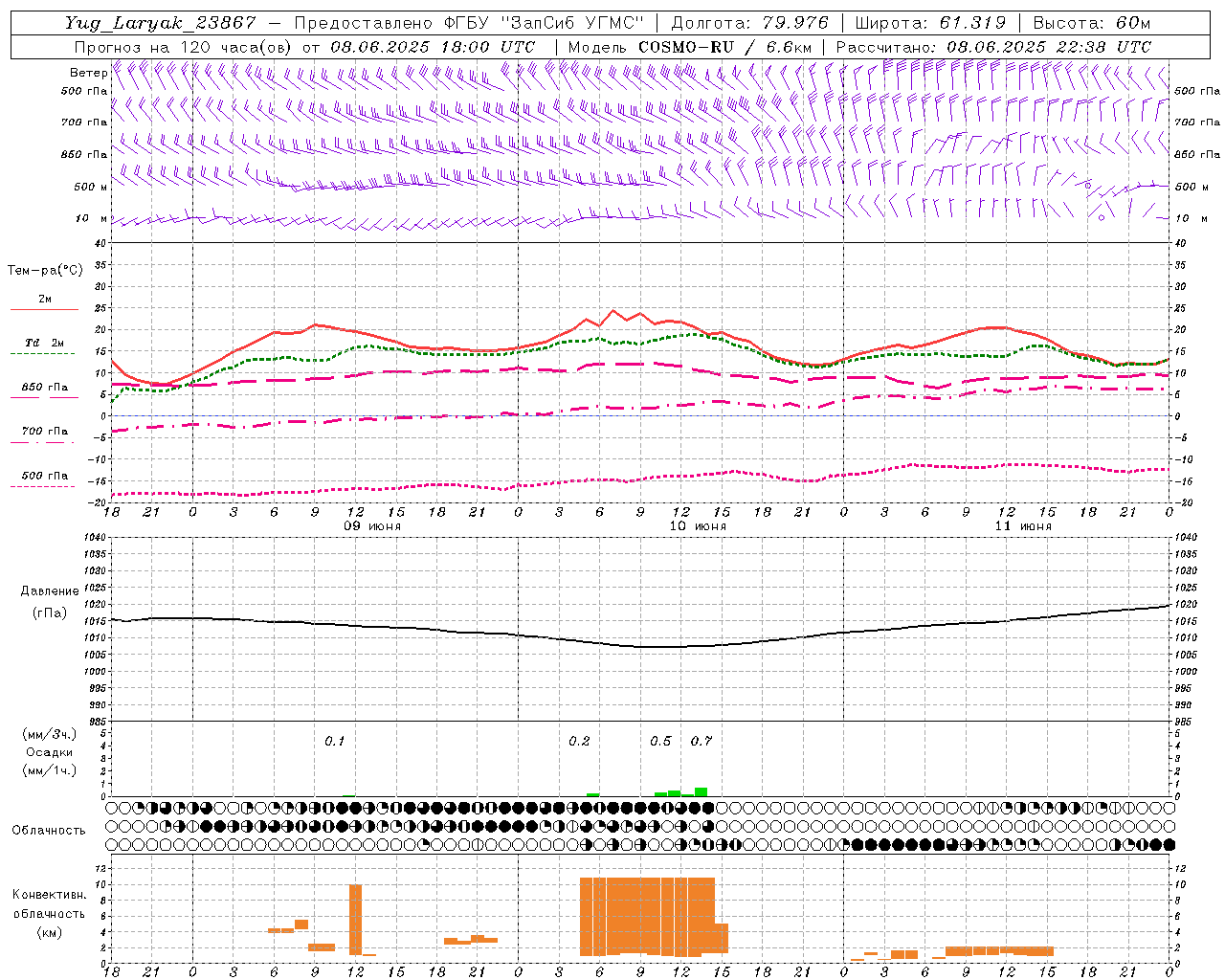
Task: Click the date label 09 июня
Action: (372, 526)
